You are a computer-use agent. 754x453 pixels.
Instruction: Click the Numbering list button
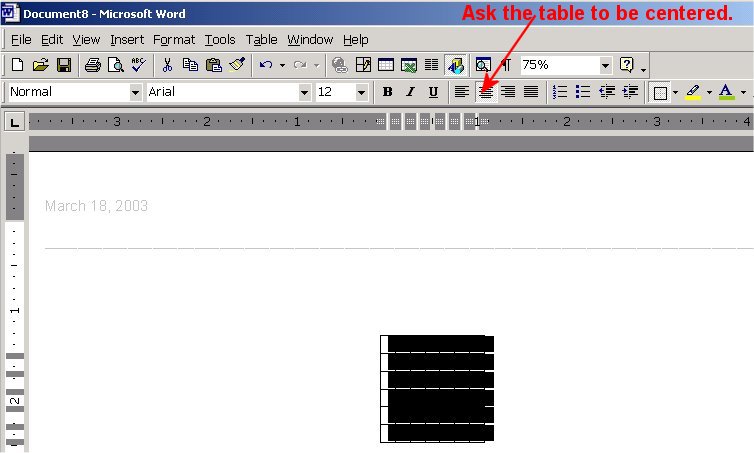(x=560, y=92)
